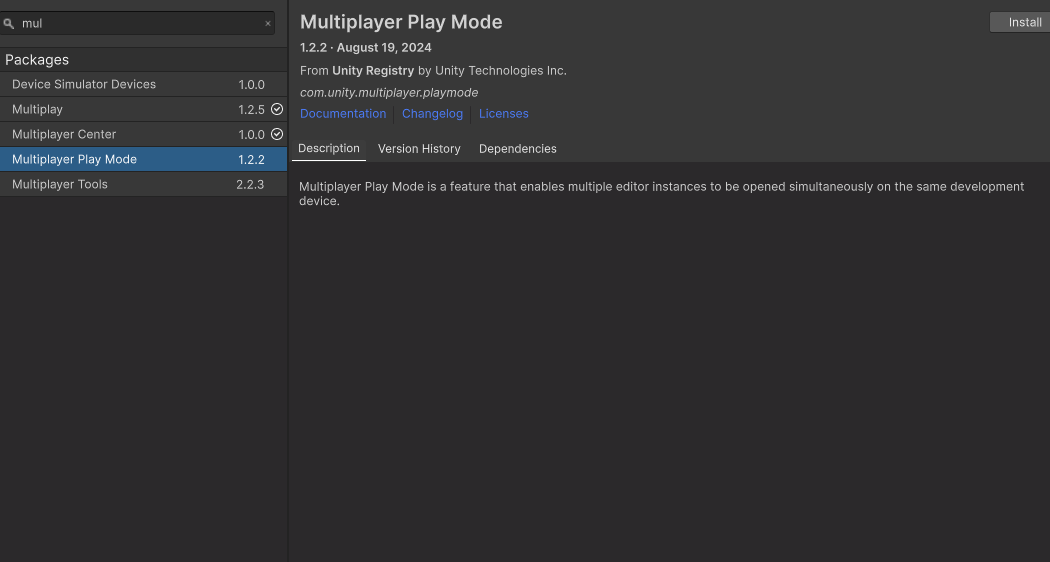Click the Multiplayer Play Mode heading

coord(401,22)
